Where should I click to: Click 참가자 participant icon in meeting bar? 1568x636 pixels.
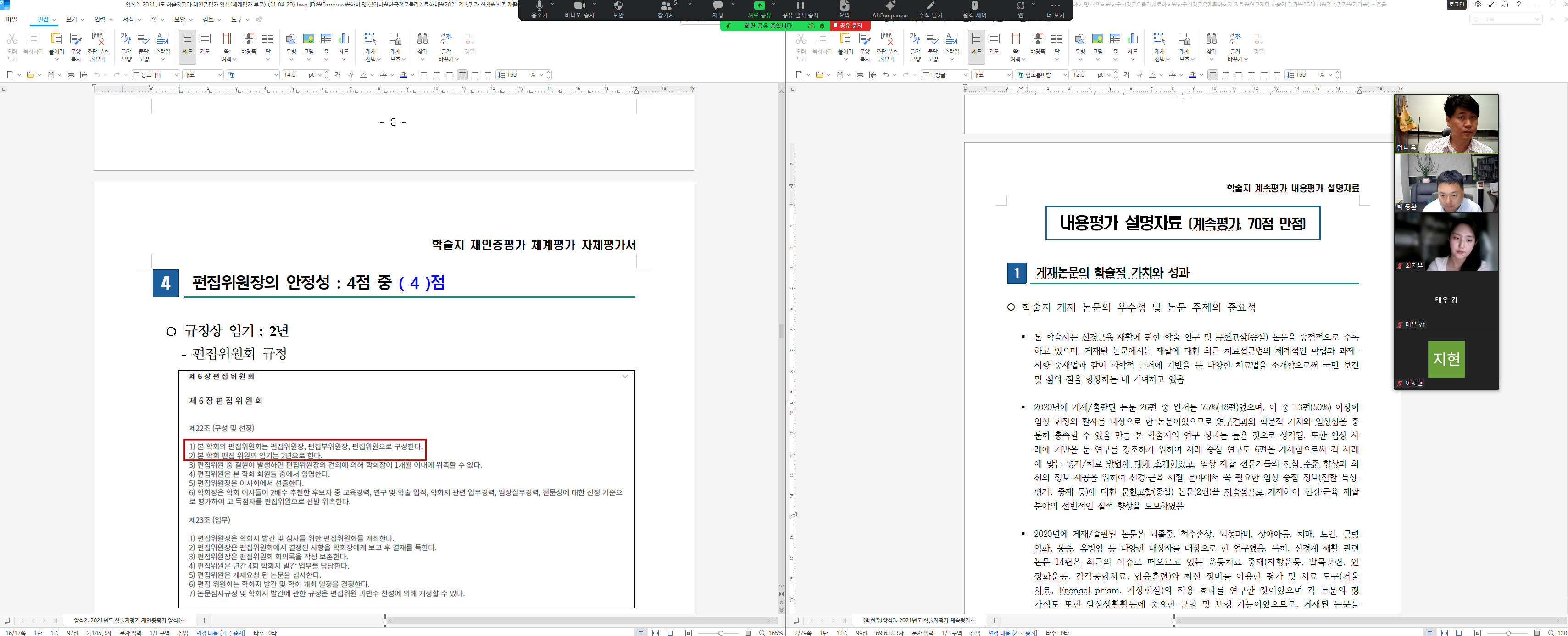tap(664, 10)
